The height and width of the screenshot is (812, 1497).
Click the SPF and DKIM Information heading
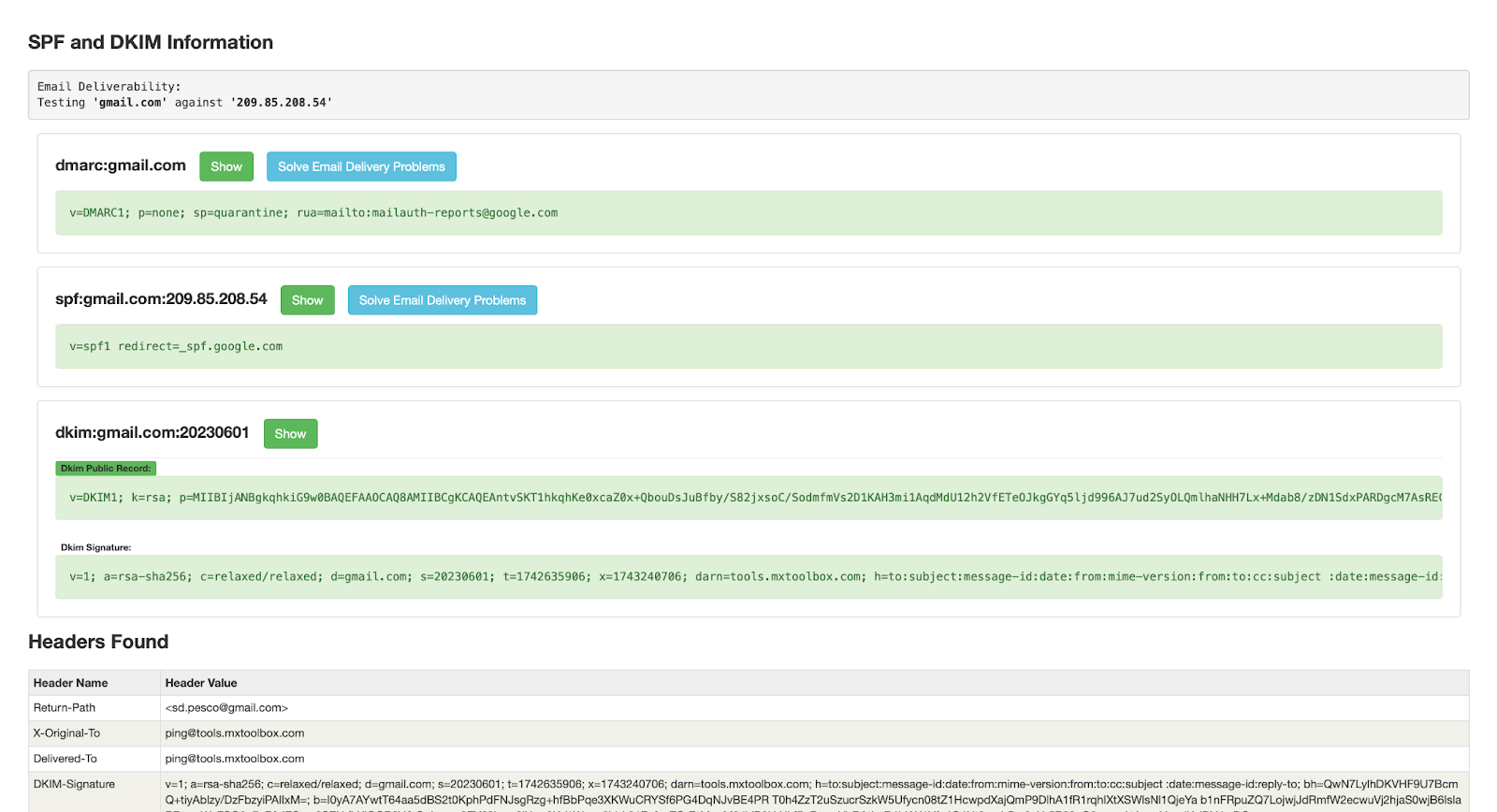tap(151, 42)
